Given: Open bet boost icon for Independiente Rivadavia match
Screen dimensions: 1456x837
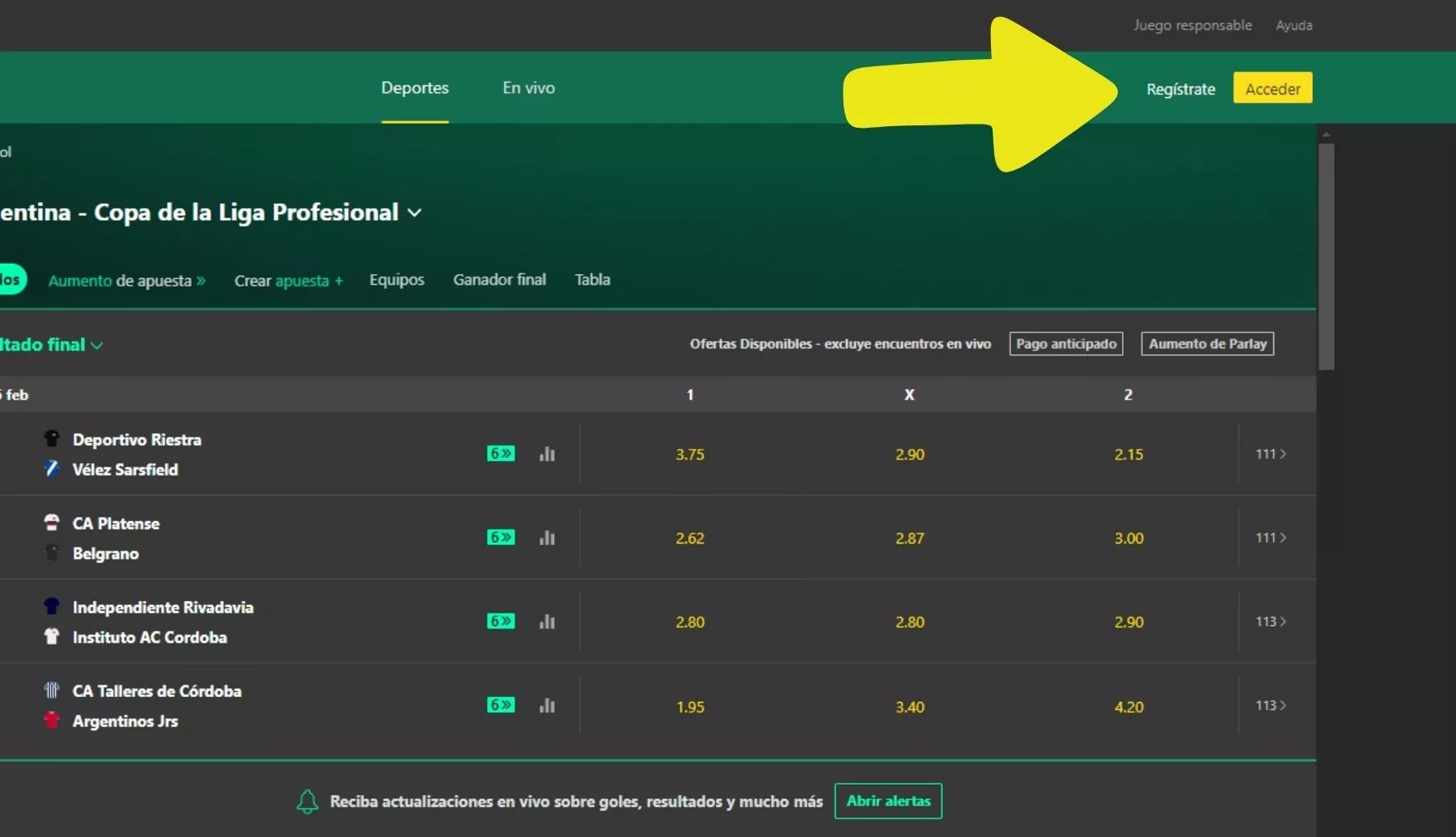Looking at the screenshot, I should coord(501,621).
